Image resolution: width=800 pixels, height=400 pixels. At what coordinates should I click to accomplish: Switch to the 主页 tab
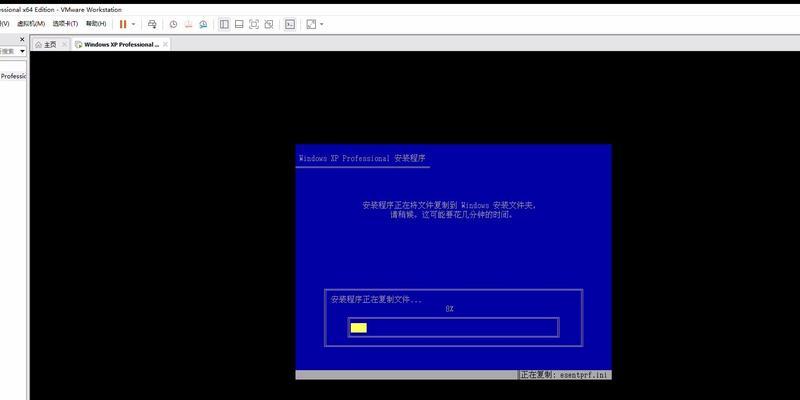50,44
